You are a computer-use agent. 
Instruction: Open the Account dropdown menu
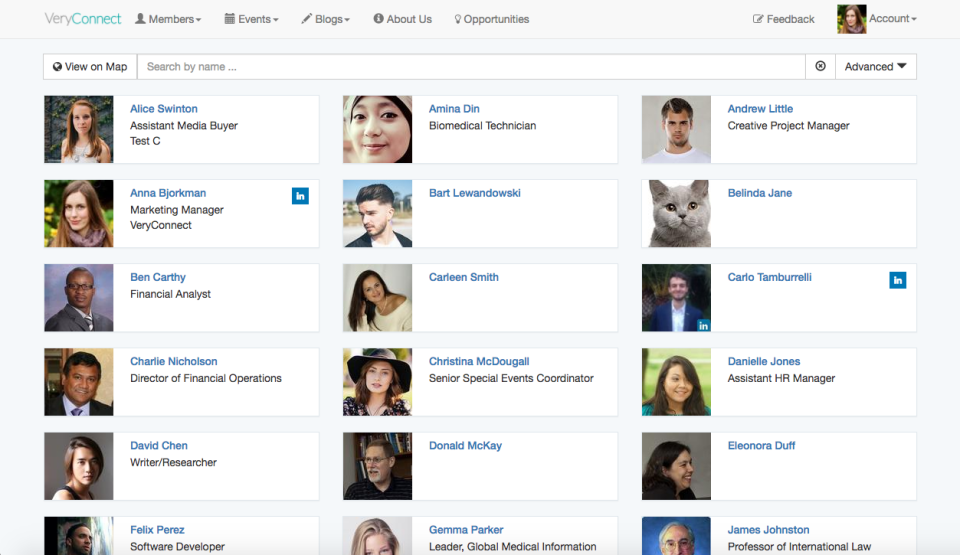pos(892,19)
